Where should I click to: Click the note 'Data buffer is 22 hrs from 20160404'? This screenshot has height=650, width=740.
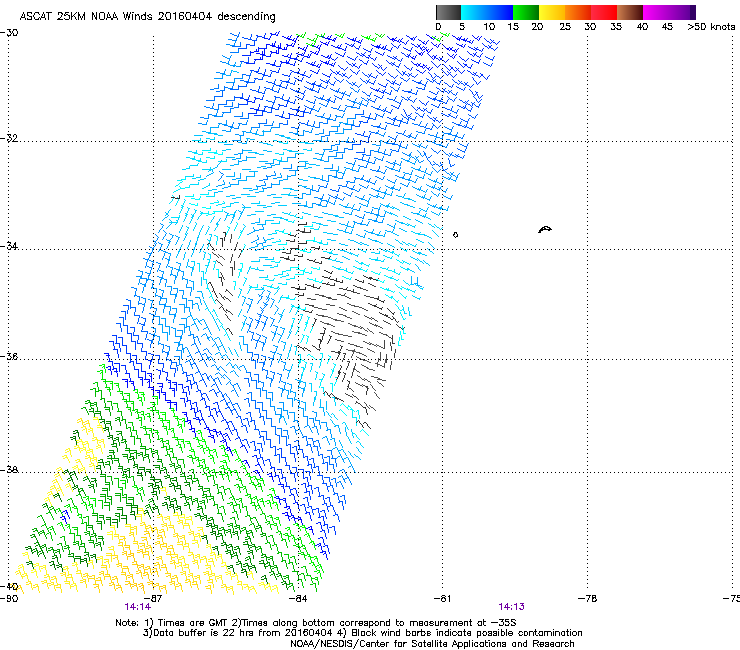coord(241,633)
